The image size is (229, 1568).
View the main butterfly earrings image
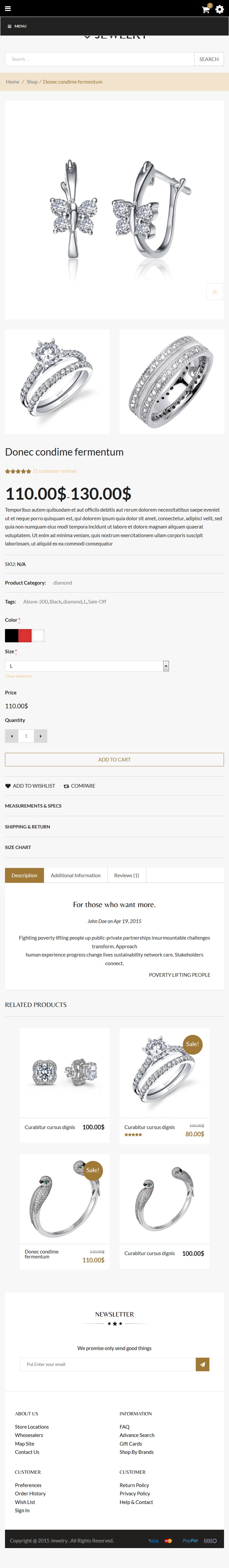(114, 210)
